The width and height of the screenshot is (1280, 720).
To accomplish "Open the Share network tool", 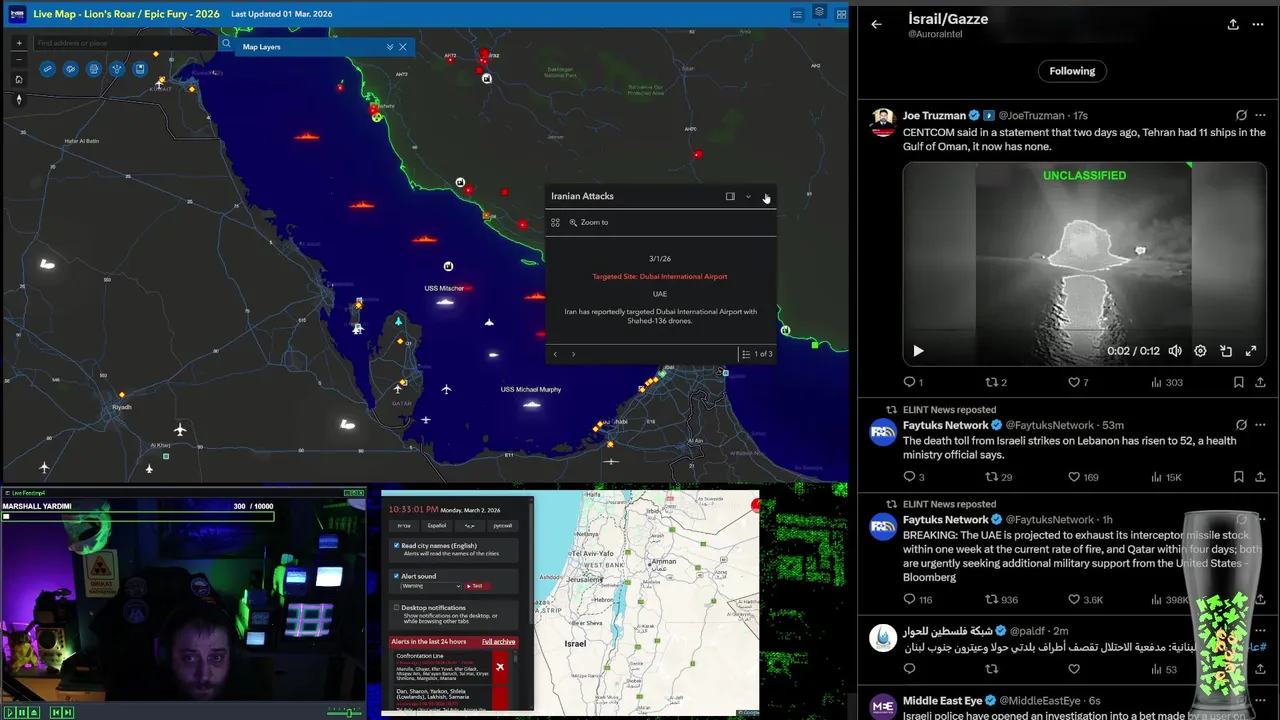I will click(117, 69).
